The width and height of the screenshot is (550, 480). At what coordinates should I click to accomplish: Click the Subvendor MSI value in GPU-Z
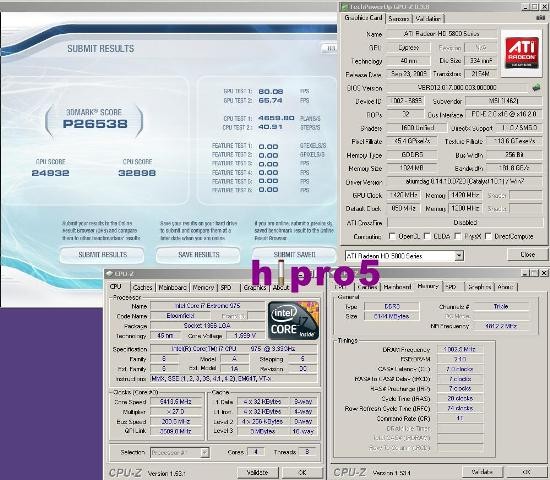[504, 101]
